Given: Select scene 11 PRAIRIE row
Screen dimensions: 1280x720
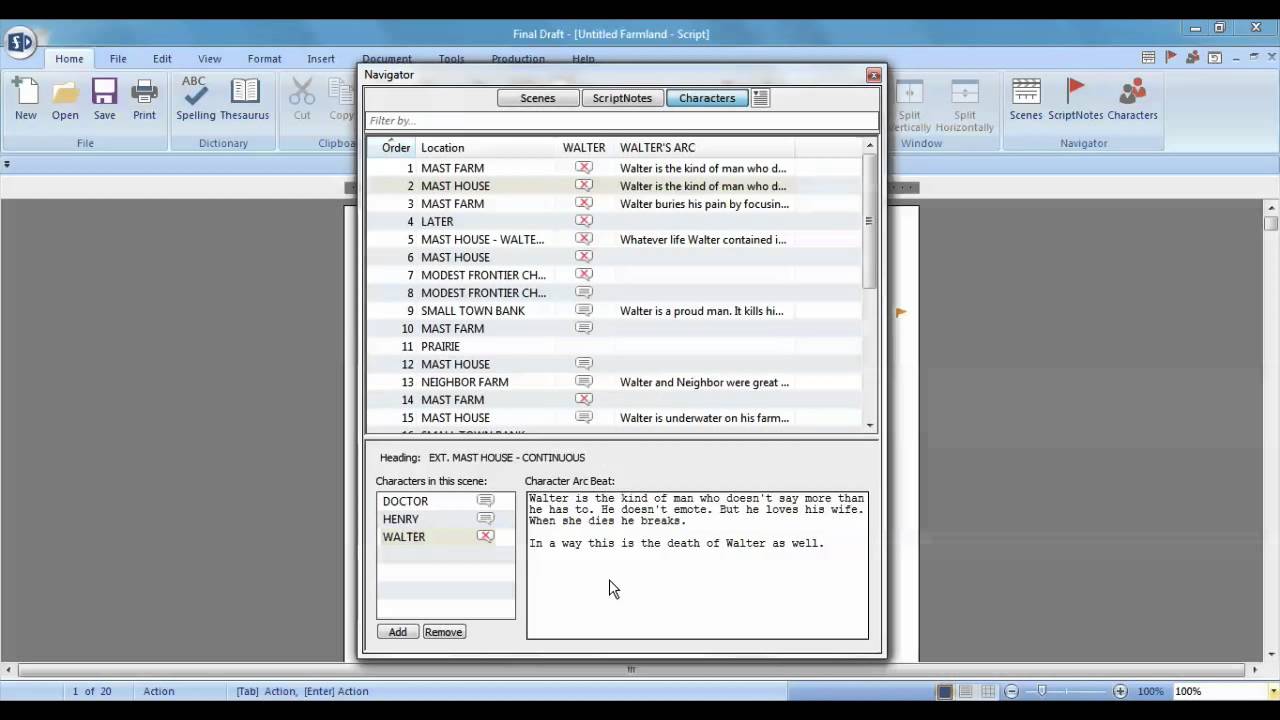Looking at the screenshot, I should (x=614, y=346).
